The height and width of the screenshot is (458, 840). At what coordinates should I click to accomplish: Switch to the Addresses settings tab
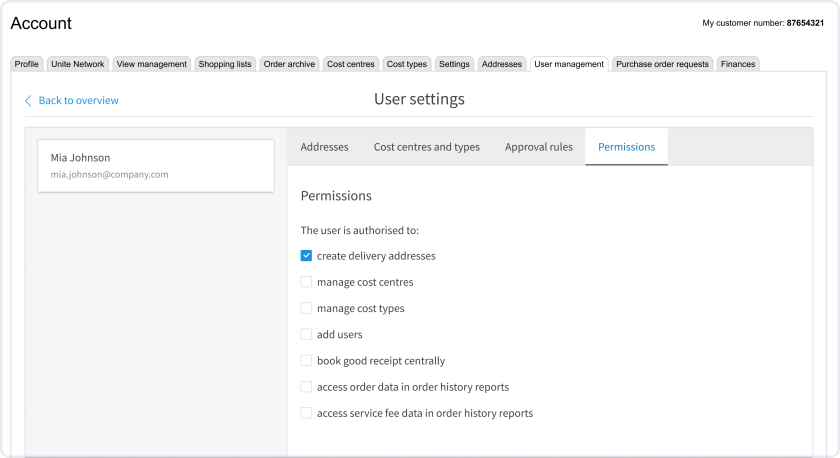point(324,147)
